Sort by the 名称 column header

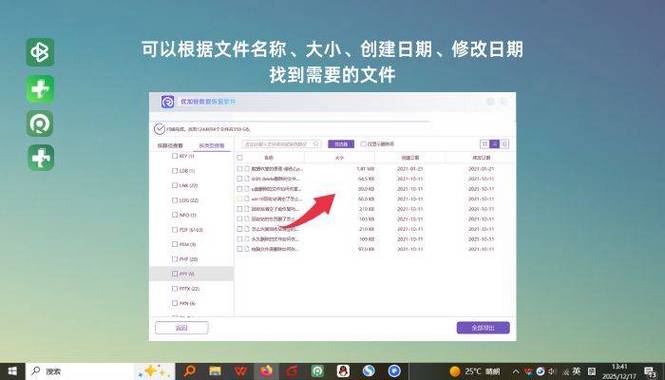coord(269,158)
